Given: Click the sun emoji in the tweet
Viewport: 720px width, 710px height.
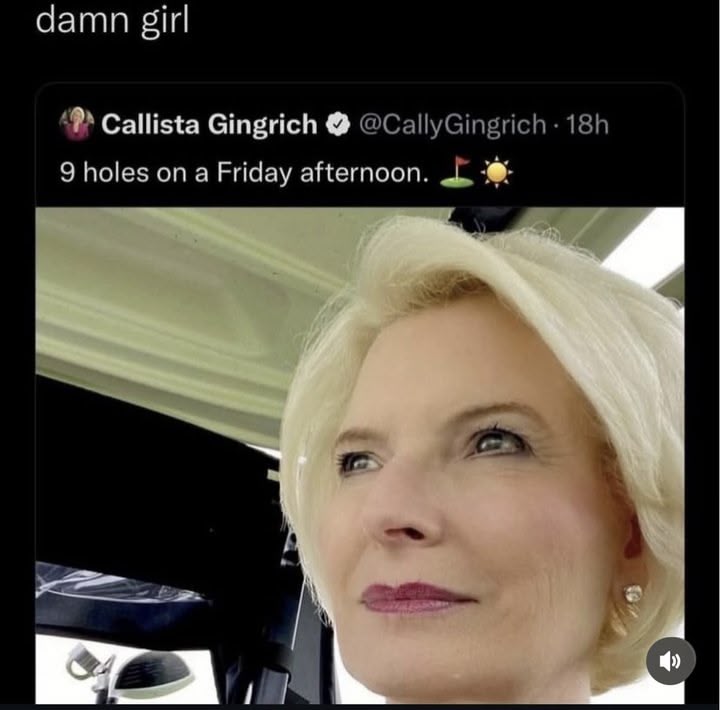Looking at the screenshot, I should 496,173.
